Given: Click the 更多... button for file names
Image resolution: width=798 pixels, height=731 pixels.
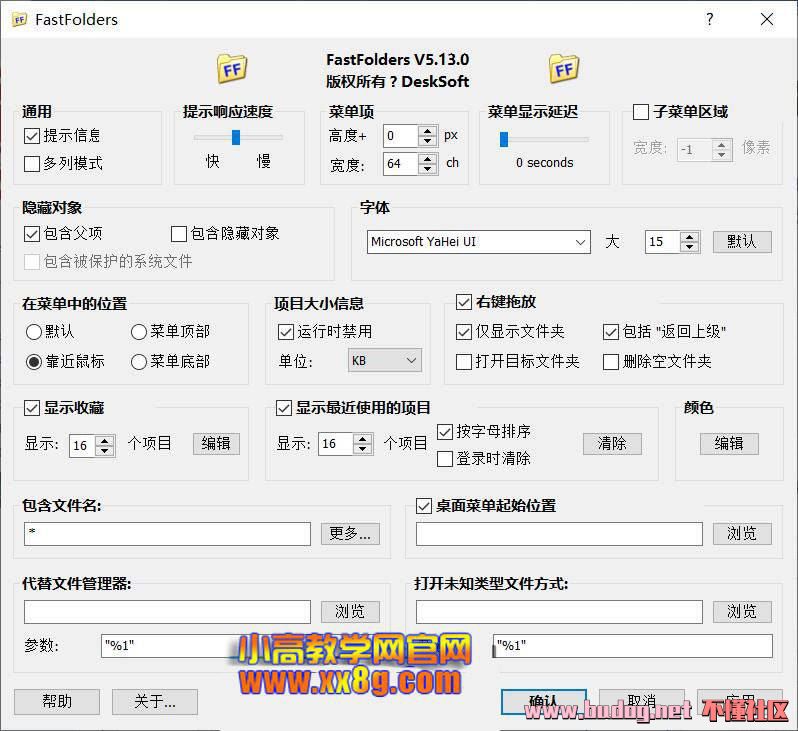Looking at the screenshot, I should (x=350, y=533).
